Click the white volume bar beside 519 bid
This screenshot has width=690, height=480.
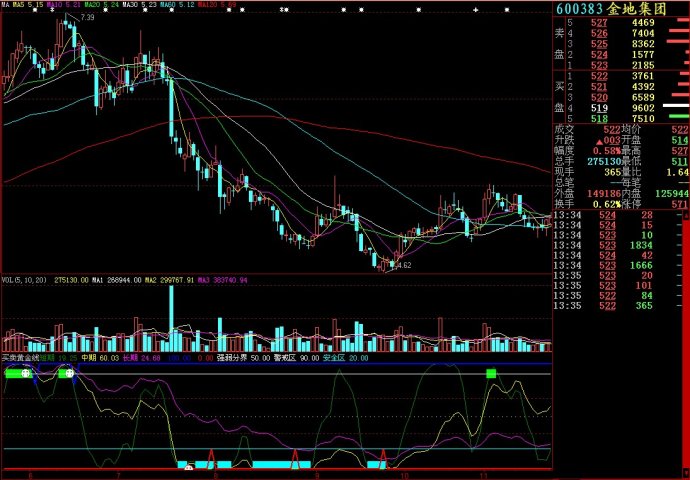click(x=673, y=107)
